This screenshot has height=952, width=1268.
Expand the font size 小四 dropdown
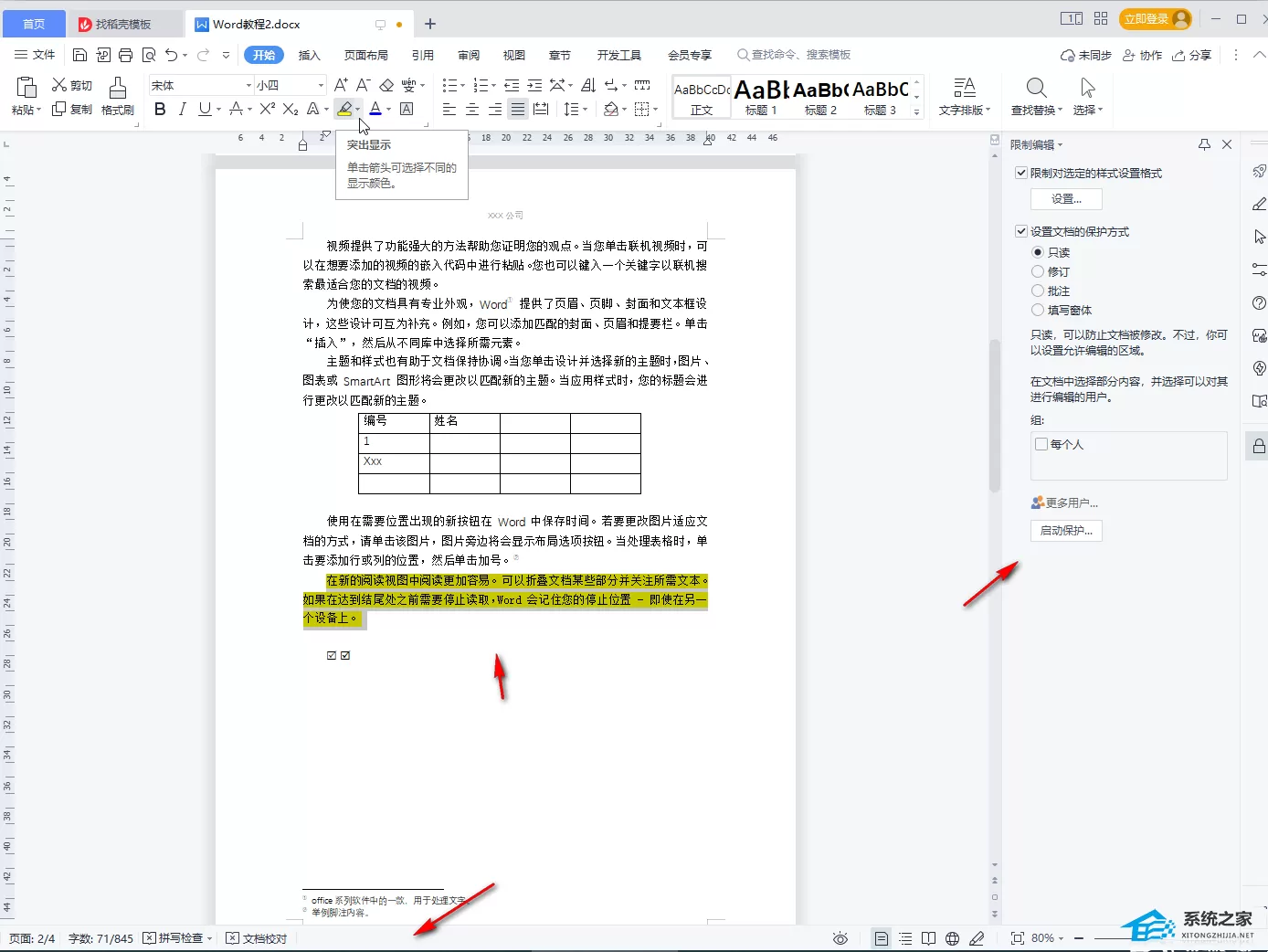(x=321, y=85)
